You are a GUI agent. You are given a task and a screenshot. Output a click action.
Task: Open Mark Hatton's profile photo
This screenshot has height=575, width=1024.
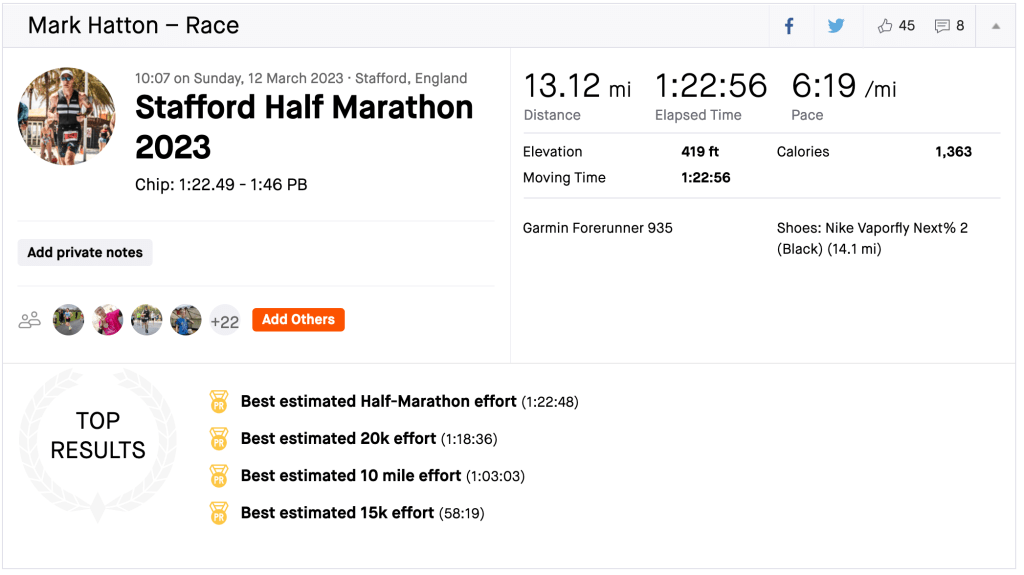(x=67, y=116)
